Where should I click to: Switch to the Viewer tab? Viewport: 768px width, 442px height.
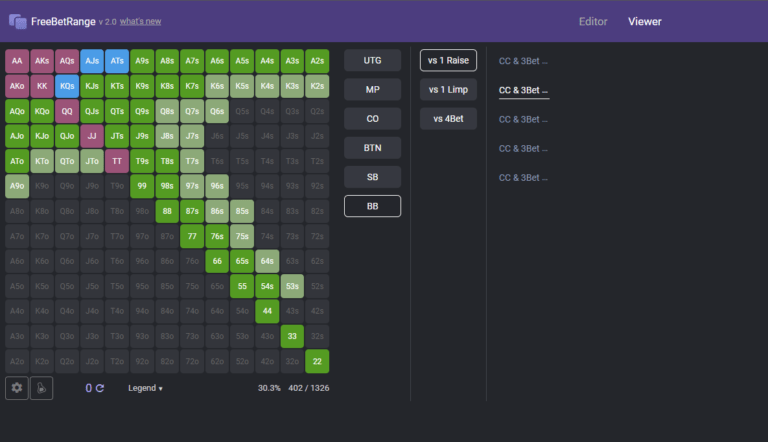644,21
